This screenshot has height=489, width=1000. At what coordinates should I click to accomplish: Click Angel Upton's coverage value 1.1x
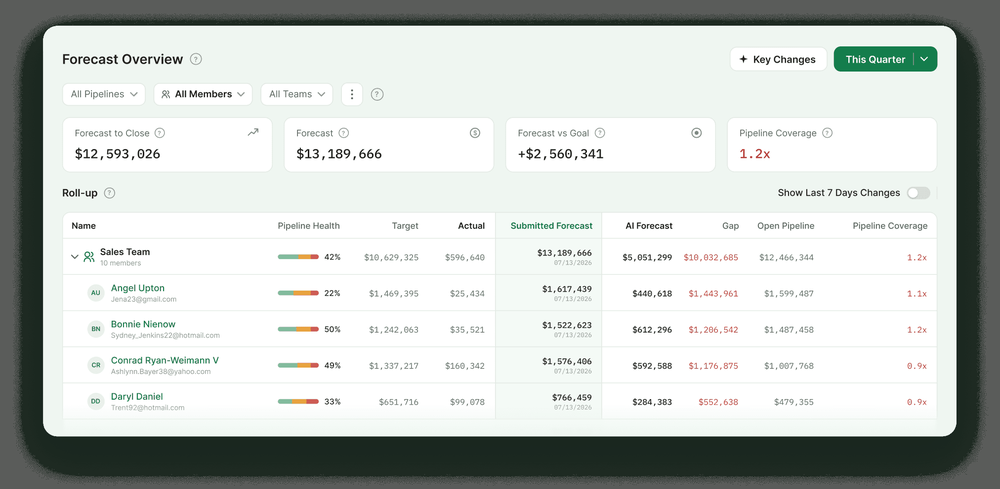(x=916, y=294)
